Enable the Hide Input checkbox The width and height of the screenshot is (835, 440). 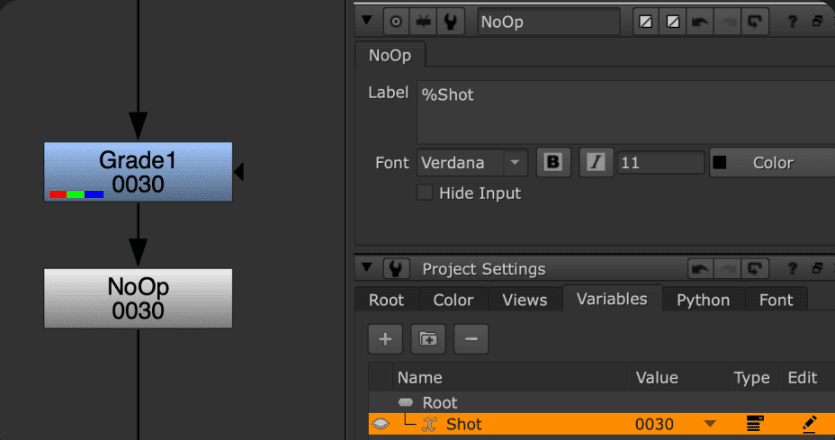tap(425, 193)
